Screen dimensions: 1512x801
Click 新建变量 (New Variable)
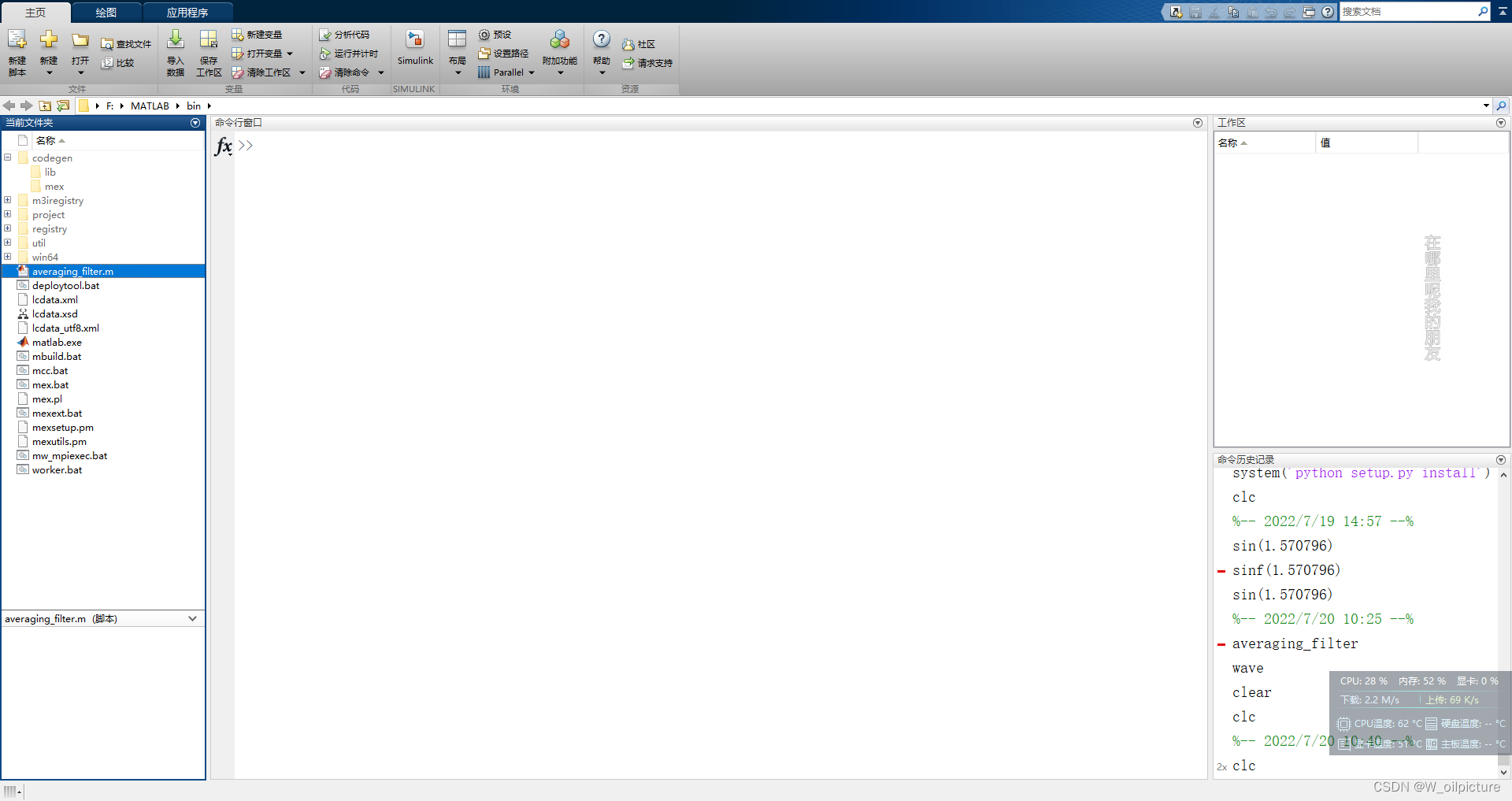coord(257,35)
